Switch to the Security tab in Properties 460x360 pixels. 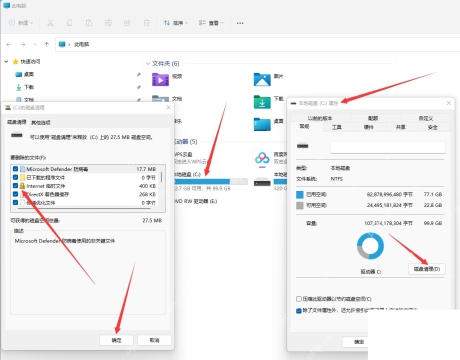432,127
